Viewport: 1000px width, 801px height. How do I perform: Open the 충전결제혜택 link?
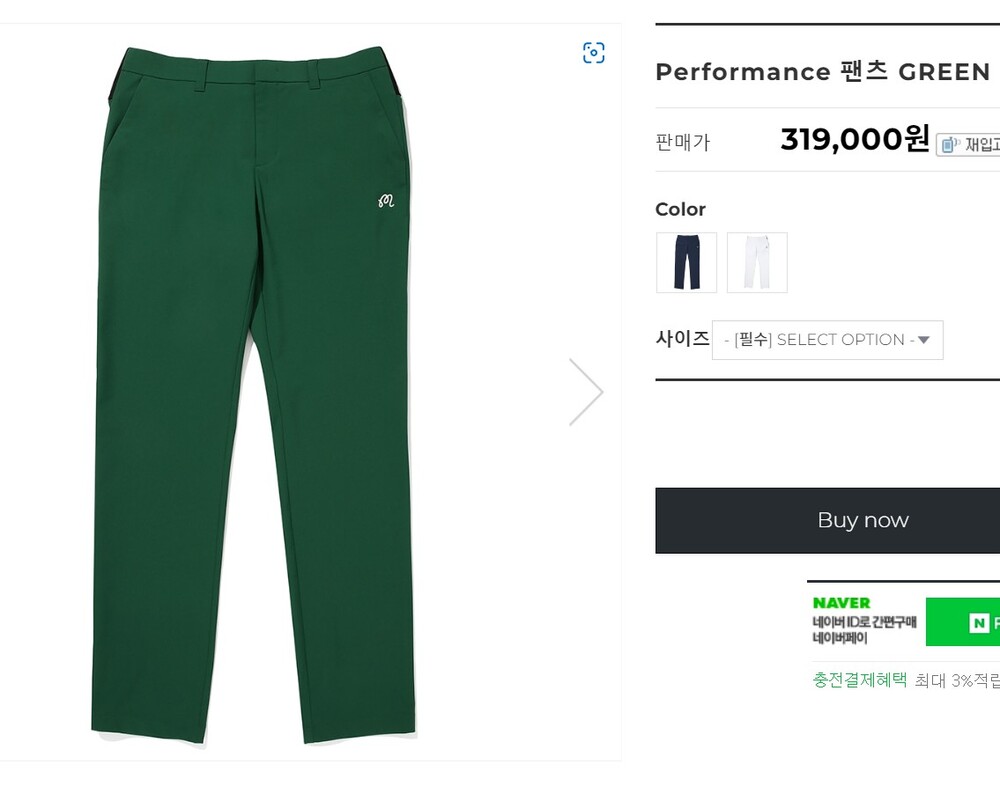click(859, 680)
